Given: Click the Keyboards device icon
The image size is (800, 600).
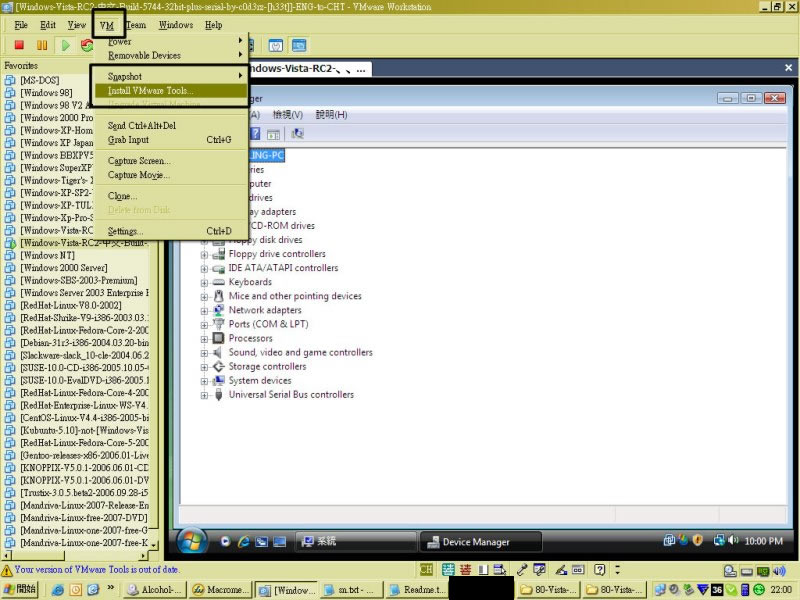Looking at the screenshot, I should [x=218, y=282].
